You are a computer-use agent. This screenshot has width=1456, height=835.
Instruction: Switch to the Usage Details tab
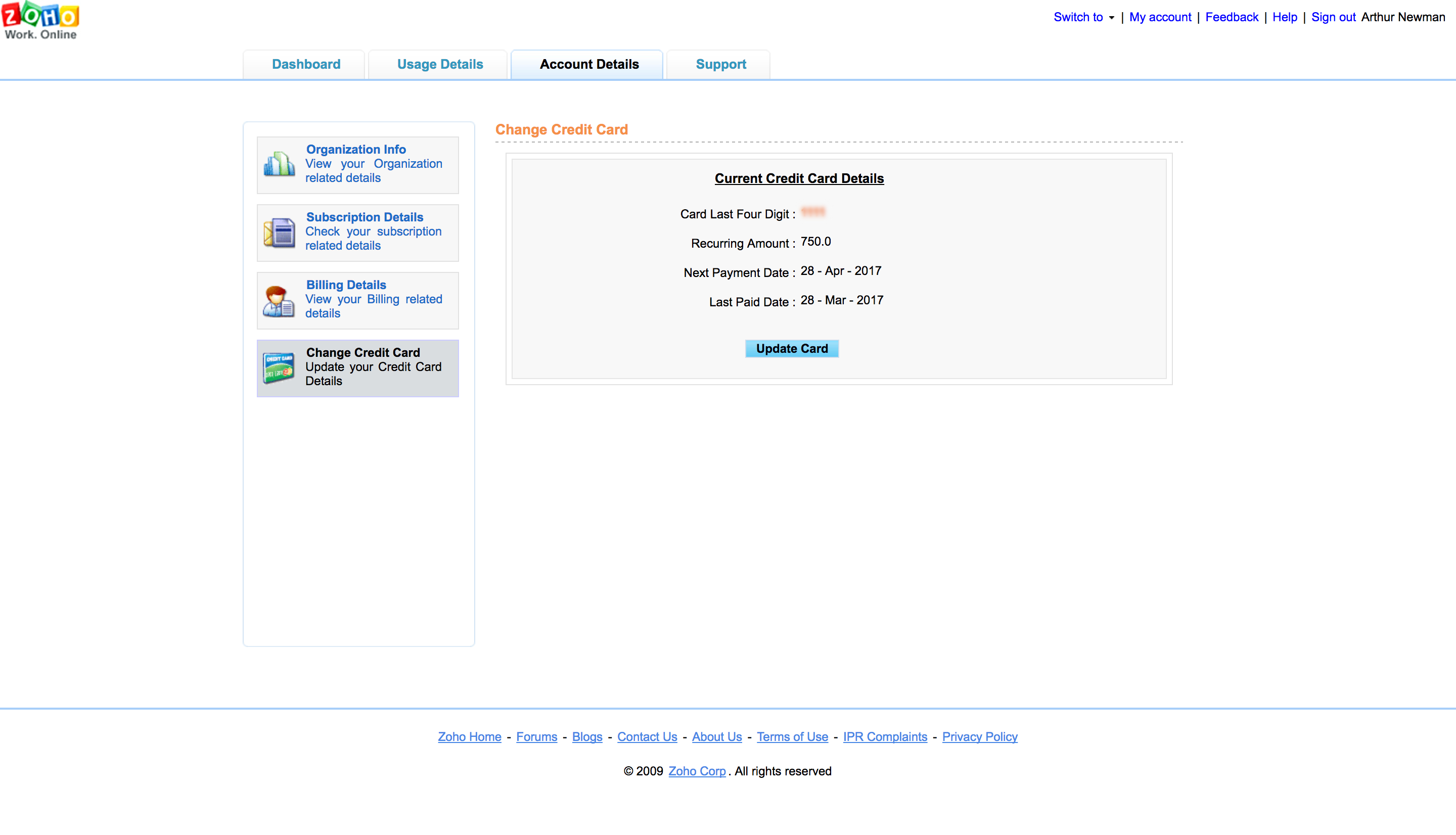[440, 64]
